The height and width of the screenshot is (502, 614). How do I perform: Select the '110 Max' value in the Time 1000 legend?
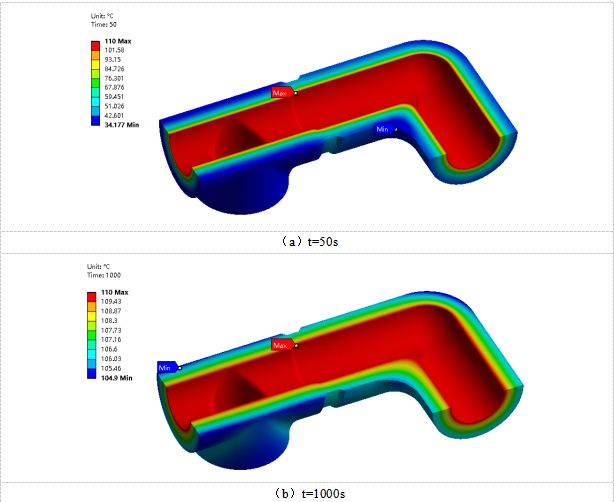(115, 293)
